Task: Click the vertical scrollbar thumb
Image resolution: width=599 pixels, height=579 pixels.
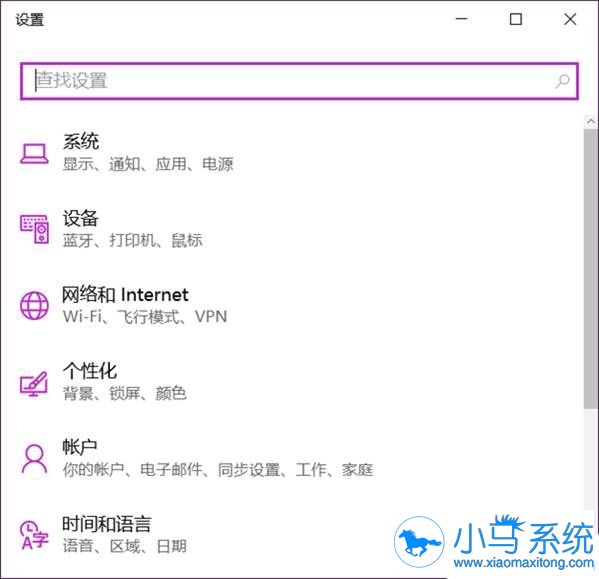Action: (x=591, y=269)
